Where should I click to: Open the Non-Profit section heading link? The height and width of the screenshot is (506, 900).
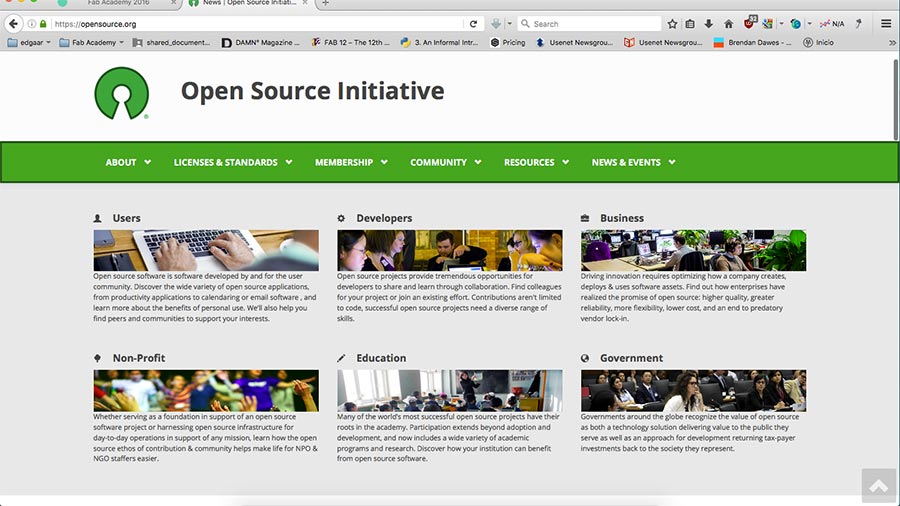(139, 358)
